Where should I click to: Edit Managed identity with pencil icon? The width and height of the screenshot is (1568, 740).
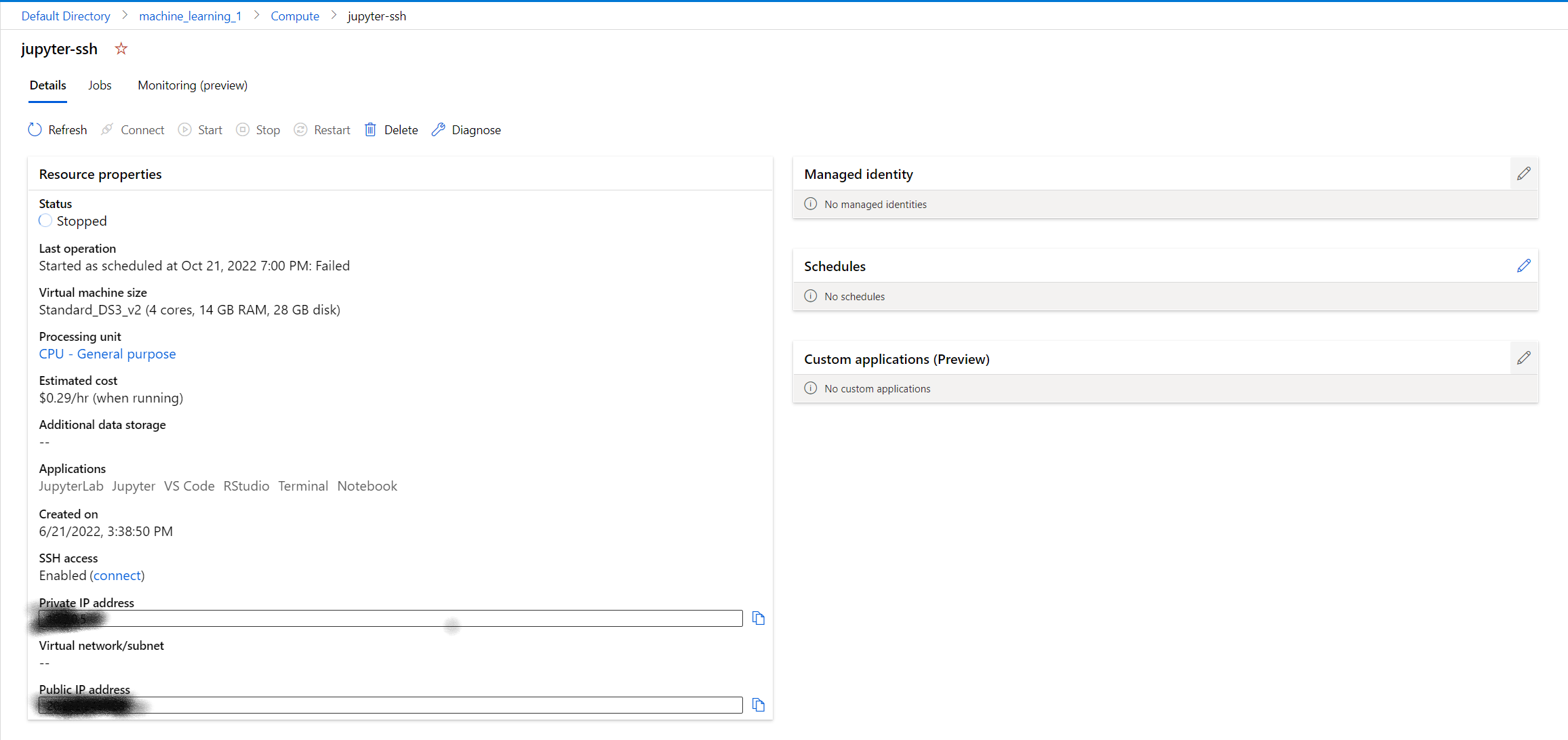tap(1523, 174)
